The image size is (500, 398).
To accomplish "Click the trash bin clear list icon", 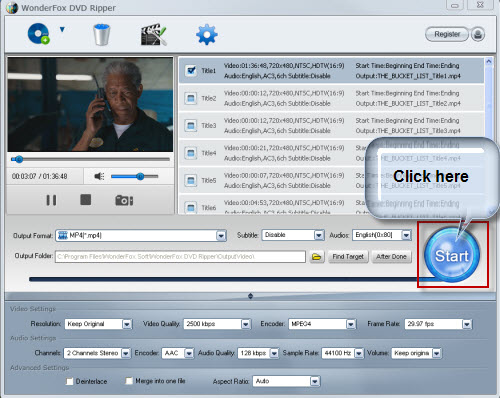I will pos(102,34).
